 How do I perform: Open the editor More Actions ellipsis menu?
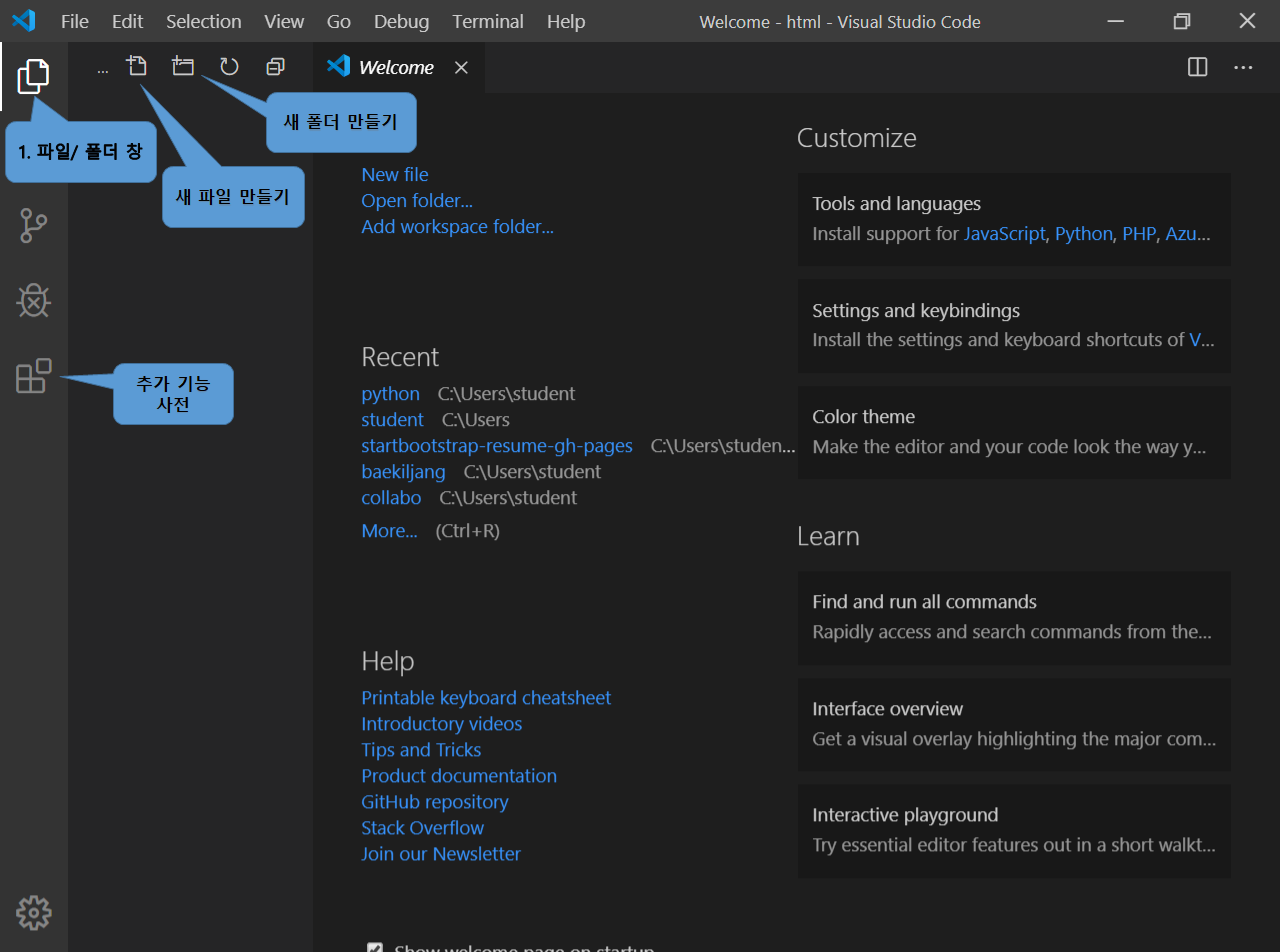click(x=1243, y=67)
